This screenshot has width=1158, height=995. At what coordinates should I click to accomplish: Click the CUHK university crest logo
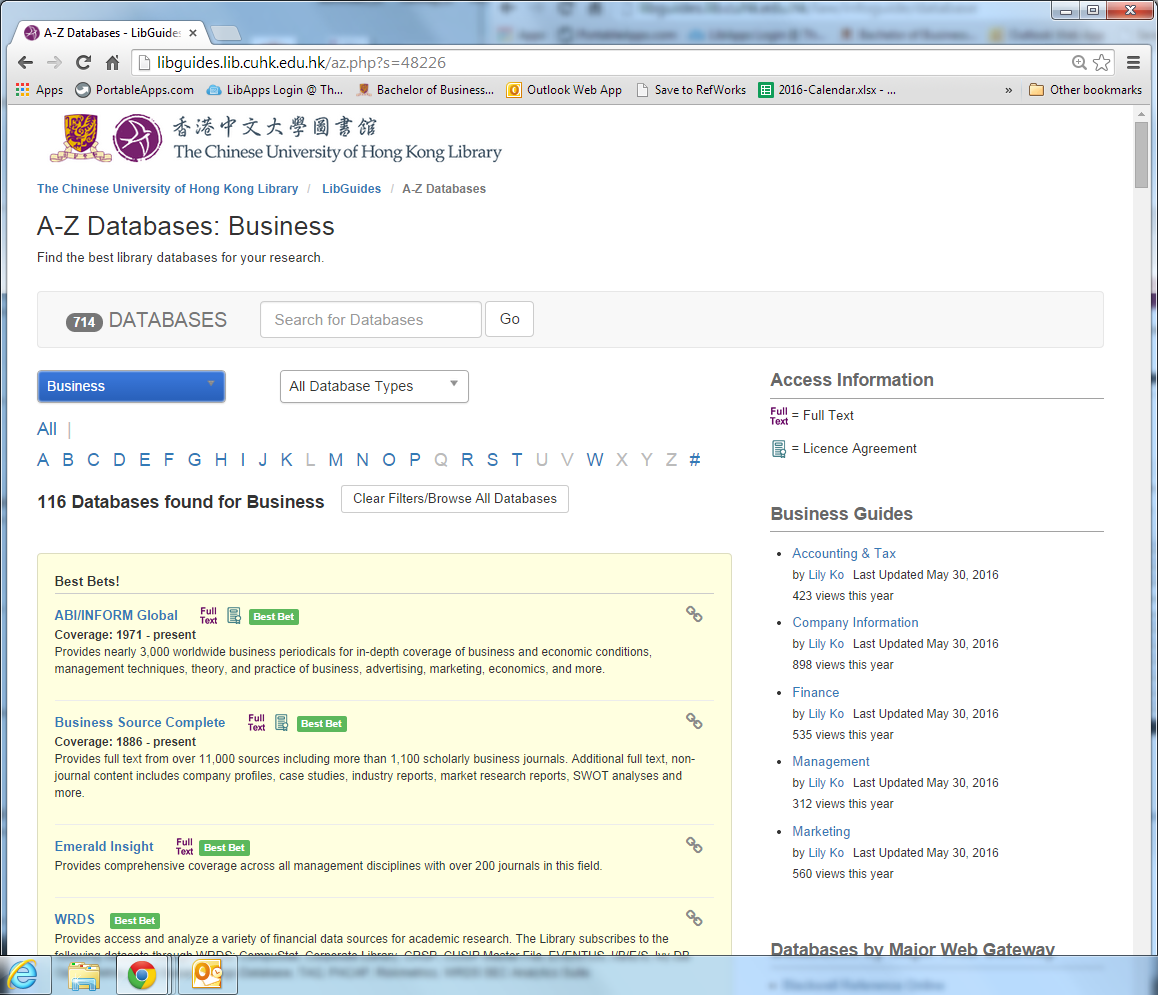click(80, 138)
